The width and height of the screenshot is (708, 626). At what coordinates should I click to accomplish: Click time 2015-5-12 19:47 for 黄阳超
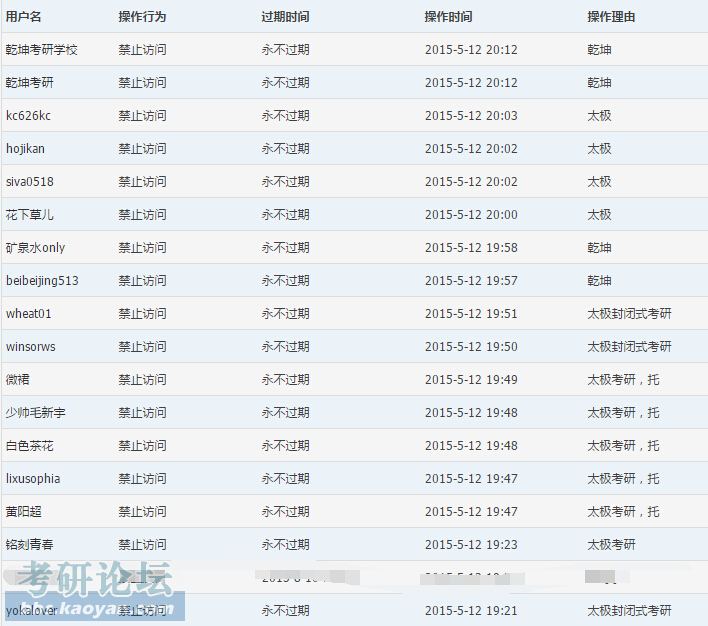(x=471, y=512)
